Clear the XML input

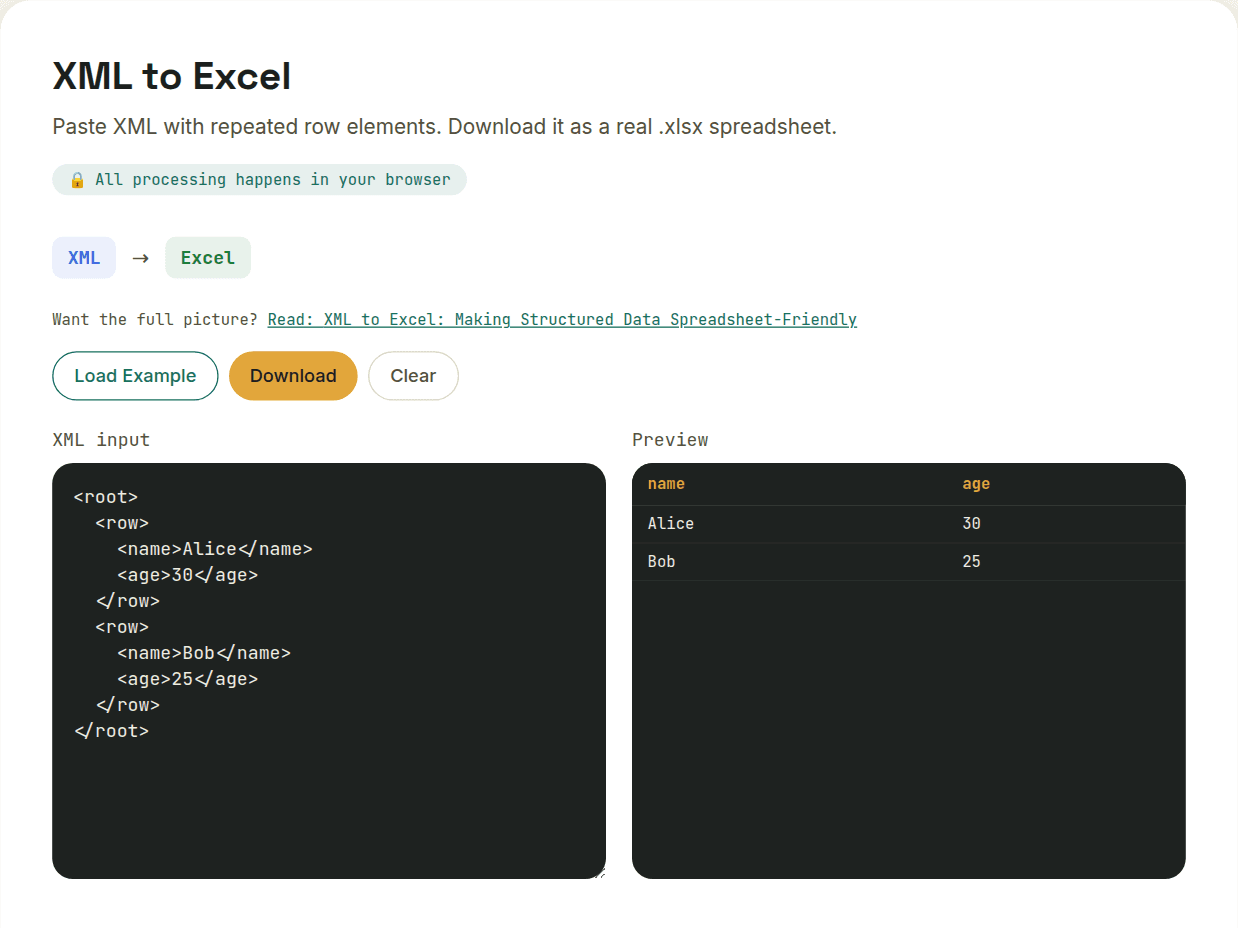point(413,376)
